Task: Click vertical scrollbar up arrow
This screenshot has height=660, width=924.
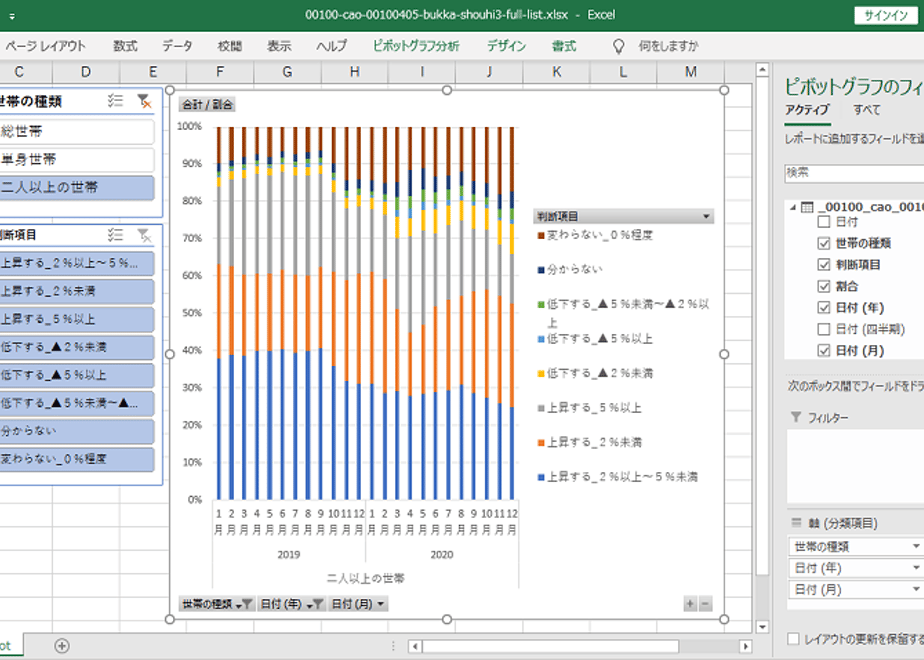Action: [x=763, y=71]
